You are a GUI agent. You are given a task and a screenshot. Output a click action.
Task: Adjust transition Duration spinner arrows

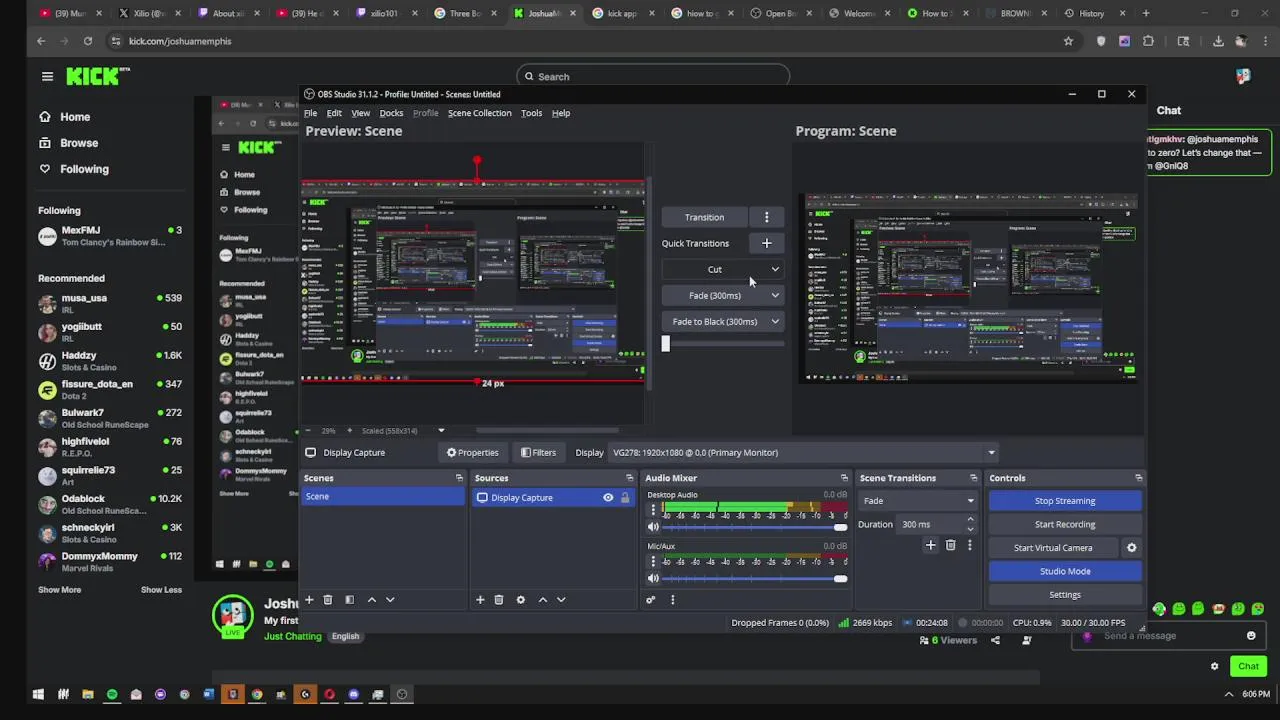(970, 524)
